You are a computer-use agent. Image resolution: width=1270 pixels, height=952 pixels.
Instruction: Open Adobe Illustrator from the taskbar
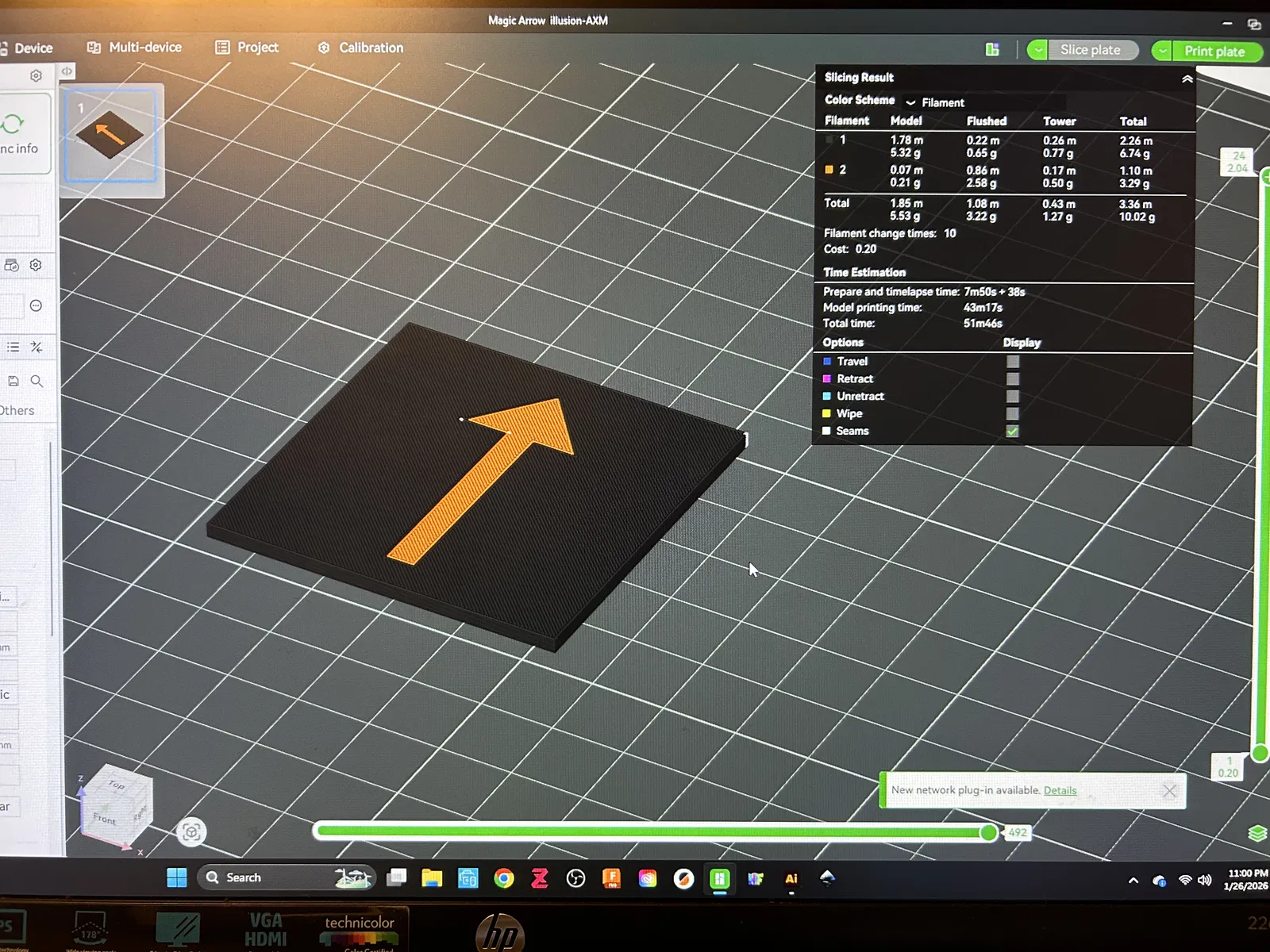pyautogui.click(x=791, y=878)
